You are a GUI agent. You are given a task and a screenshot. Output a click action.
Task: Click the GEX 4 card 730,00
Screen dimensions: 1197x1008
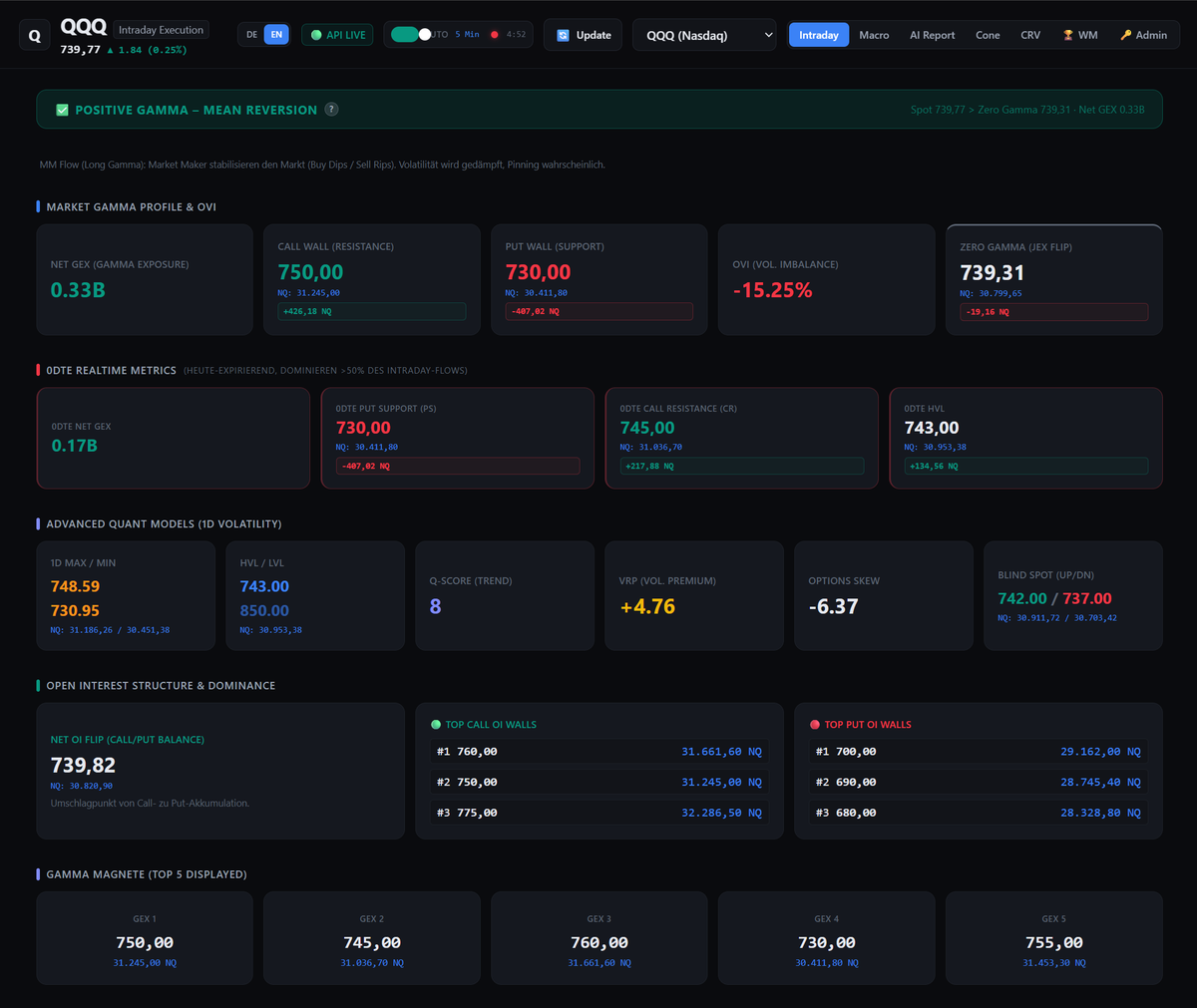827,938
